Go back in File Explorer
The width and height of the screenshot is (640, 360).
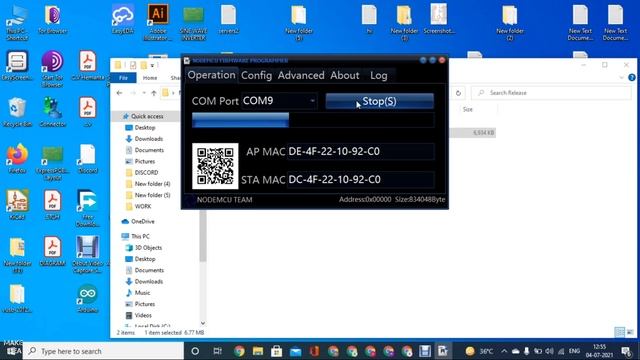click(119, 93)
